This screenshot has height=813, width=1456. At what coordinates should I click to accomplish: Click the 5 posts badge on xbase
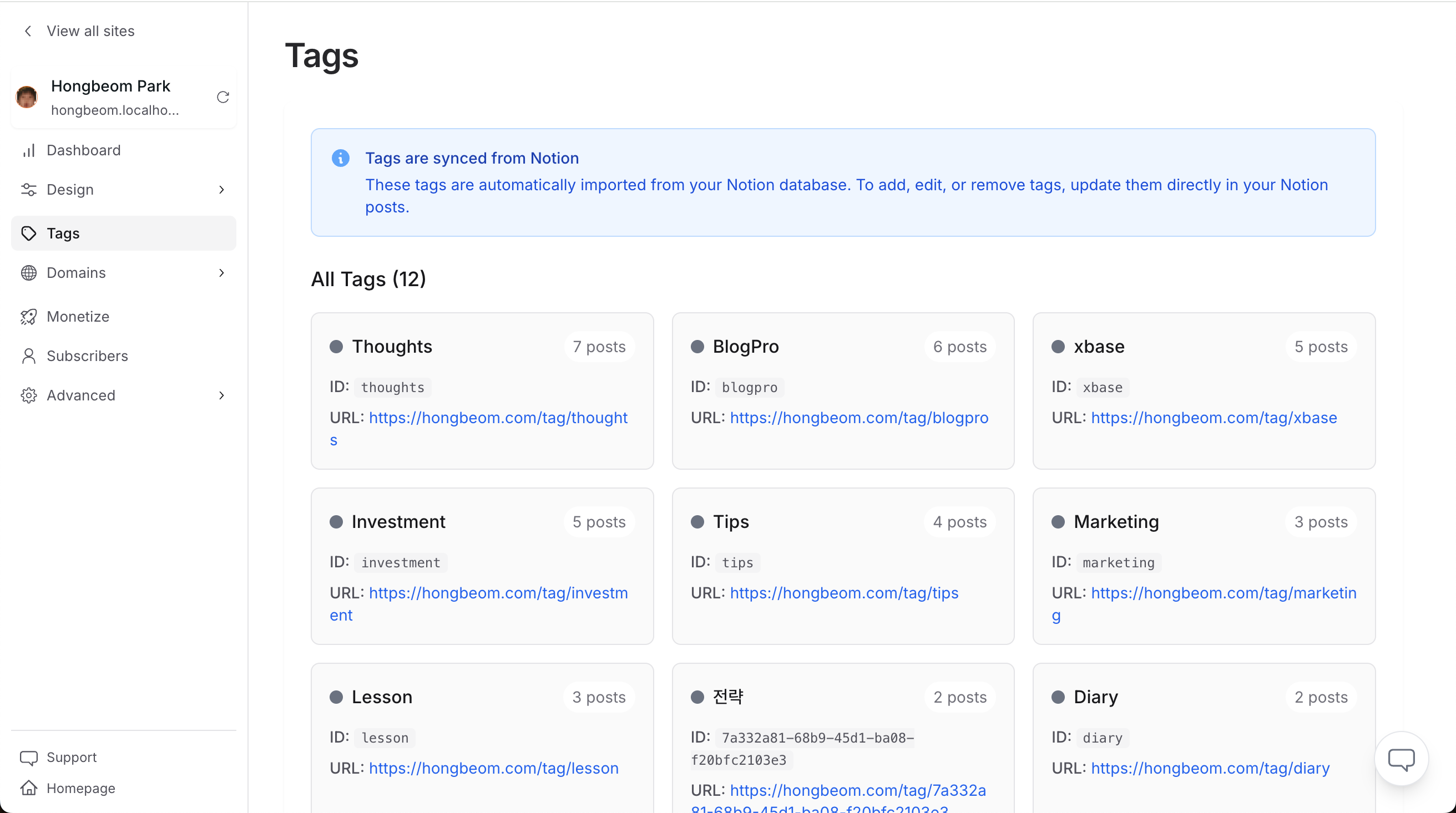pos(1321,347)
